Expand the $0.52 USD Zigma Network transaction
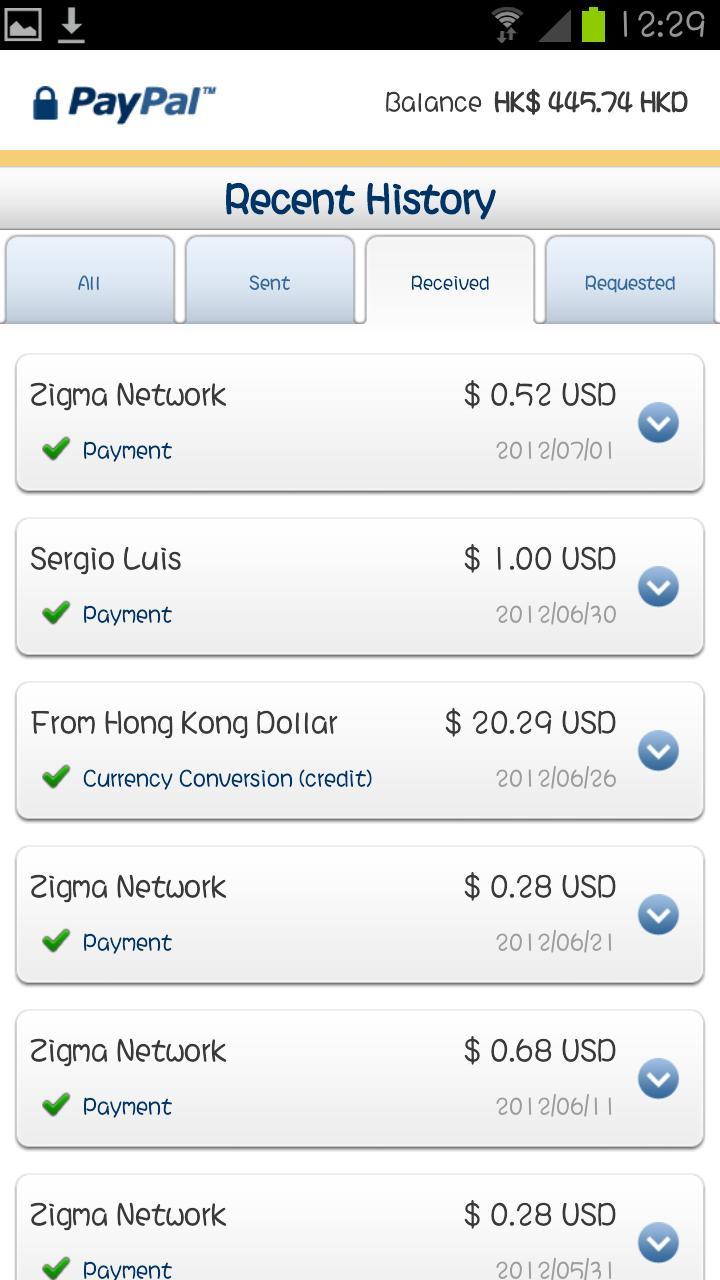This screenshot has width=720, height=1280. [x=658, y=423]
